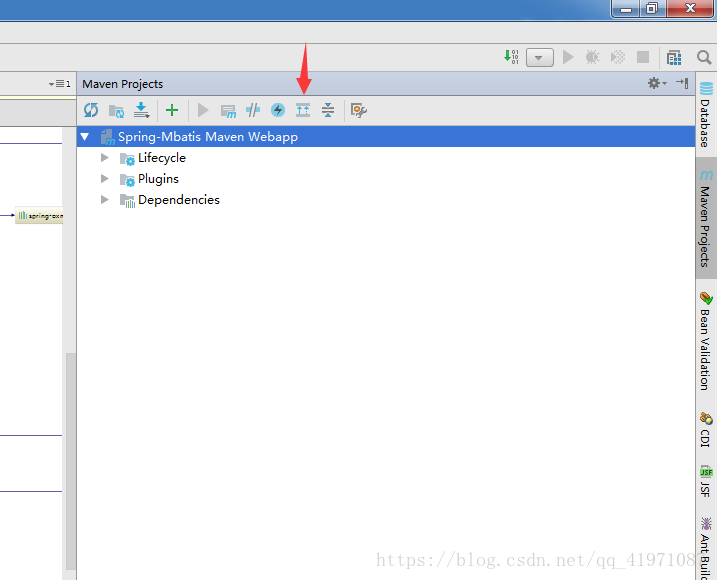Select Spring-Mbatis Maven Webapp project row
Image resolution: width=717 pixels, height=580 pixels.
pos(386,136)
